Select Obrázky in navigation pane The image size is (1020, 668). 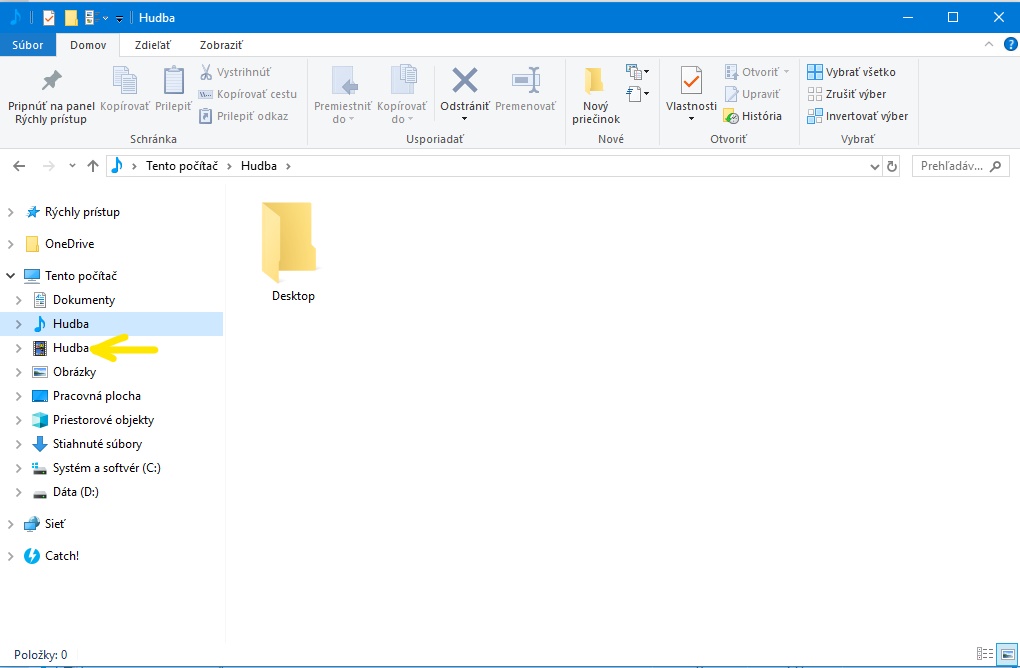click(x=74, y=372)
